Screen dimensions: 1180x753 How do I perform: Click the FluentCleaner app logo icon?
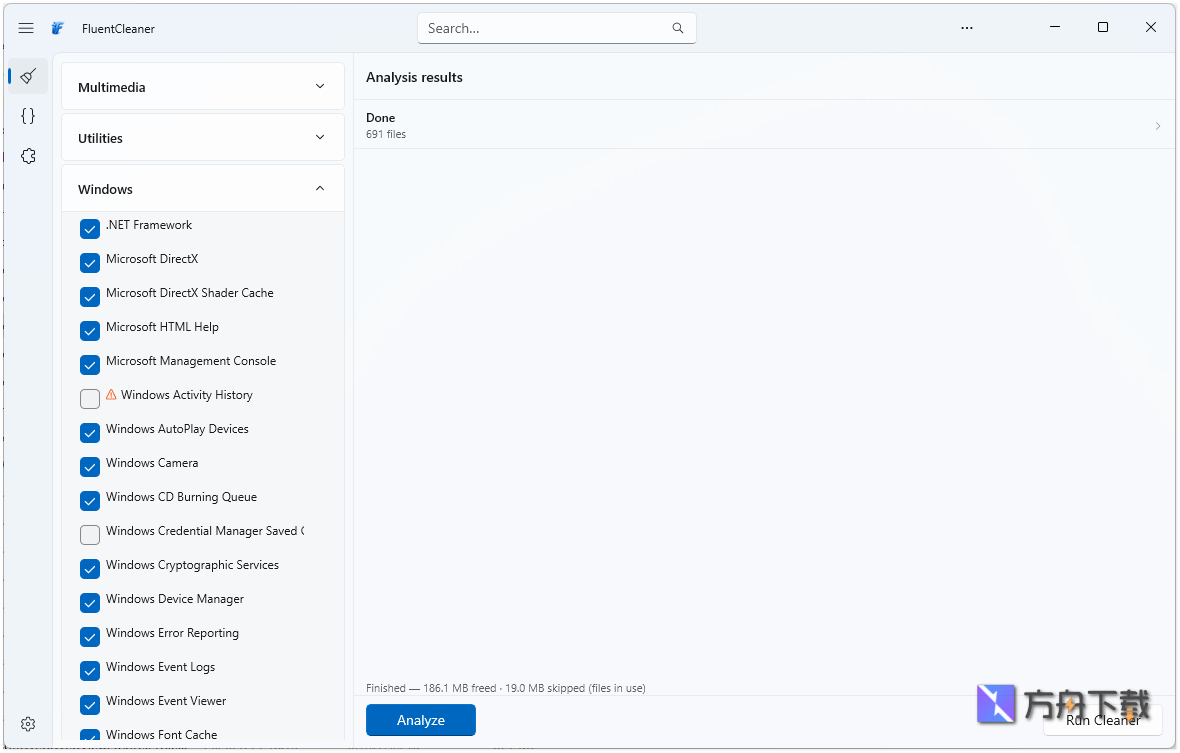(58, 29)
